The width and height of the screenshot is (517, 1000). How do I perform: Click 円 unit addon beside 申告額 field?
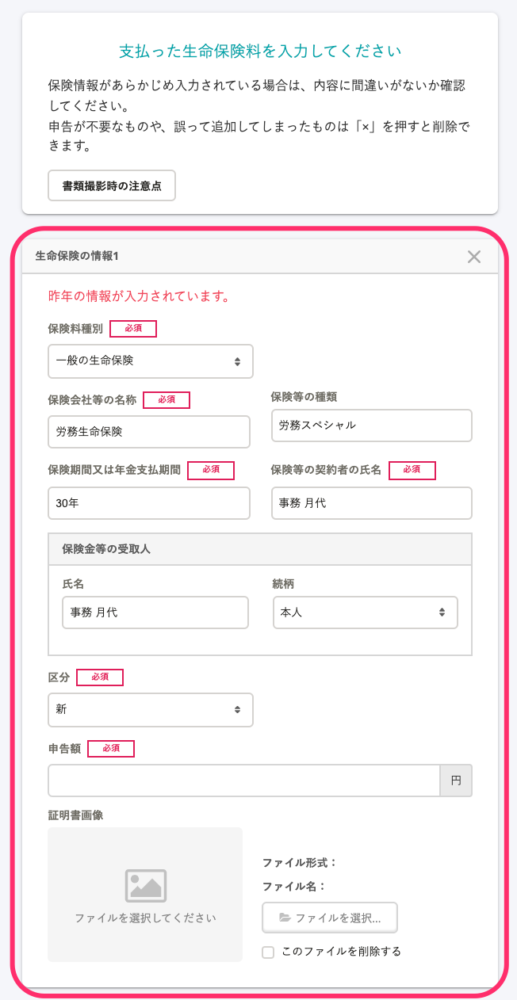coord(456,781)
